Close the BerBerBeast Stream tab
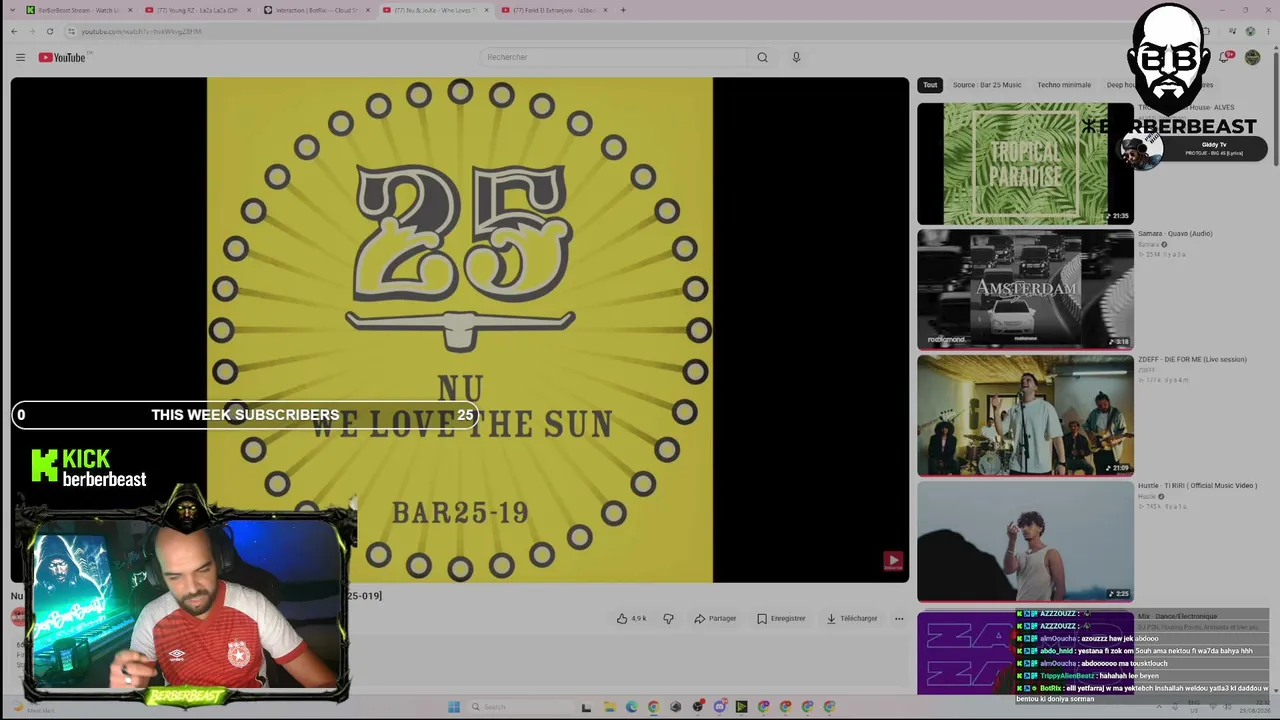Viewport: 1280px width, 720px height. 130,10
